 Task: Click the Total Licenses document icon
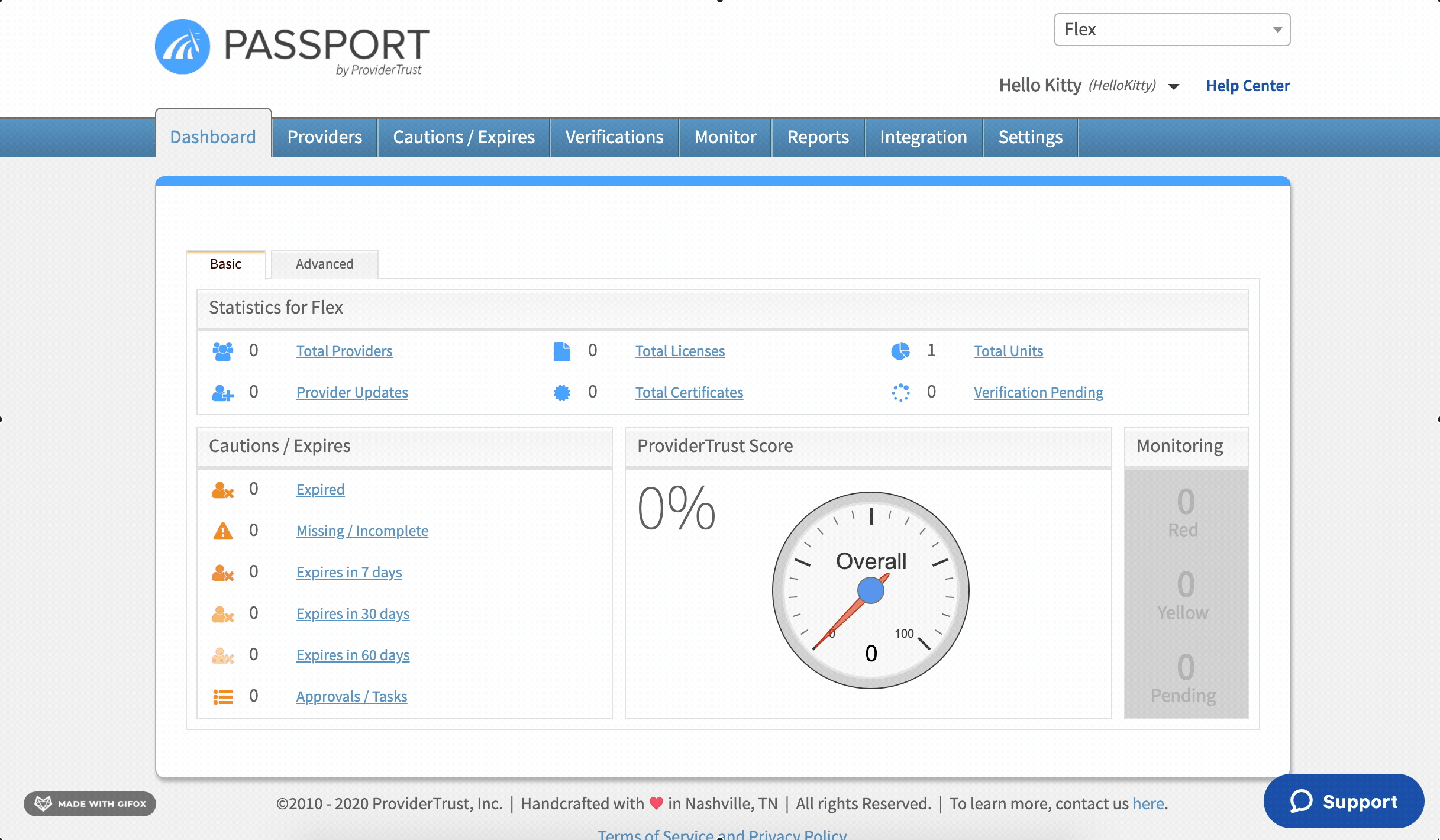[x=562, y=351]
